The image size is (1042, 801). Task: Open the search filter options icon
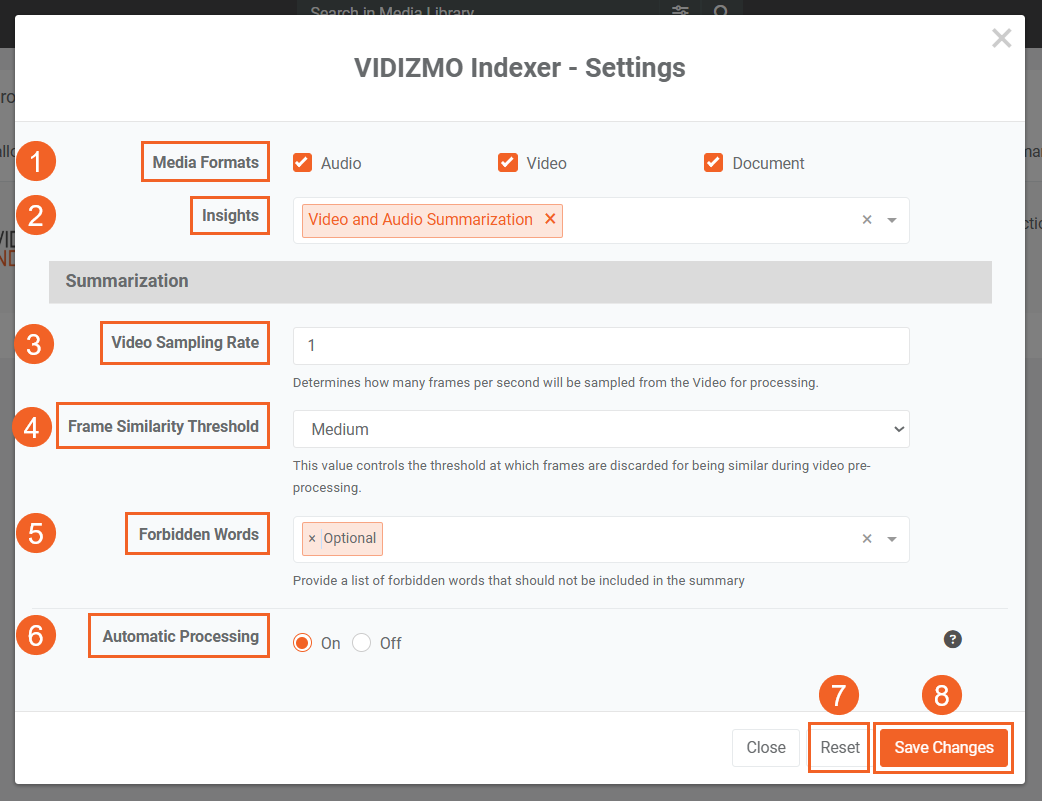[680, 11]
